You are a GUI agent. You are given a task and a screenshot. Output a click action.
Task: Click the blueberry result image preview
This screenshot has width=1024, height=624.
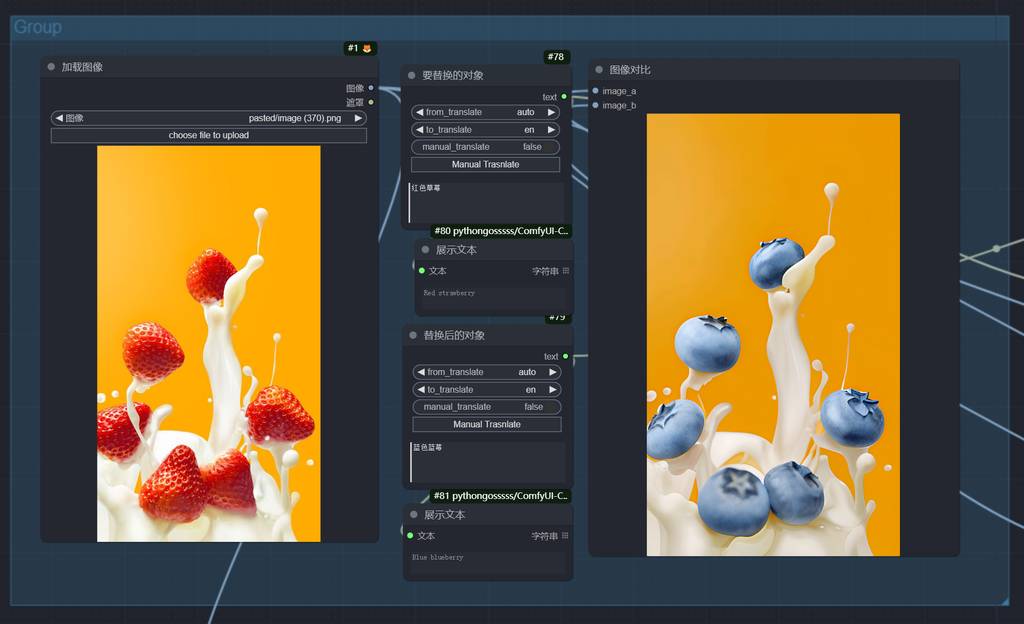772,334
